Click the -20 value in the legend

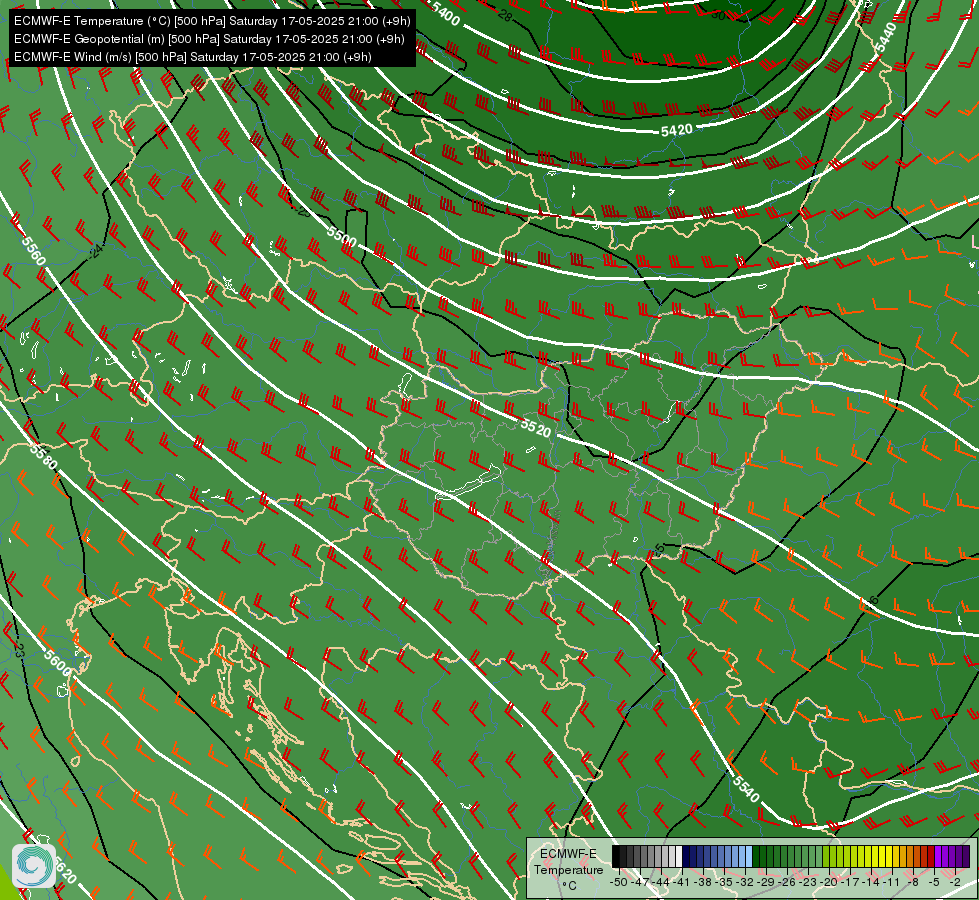click(829, 882)
